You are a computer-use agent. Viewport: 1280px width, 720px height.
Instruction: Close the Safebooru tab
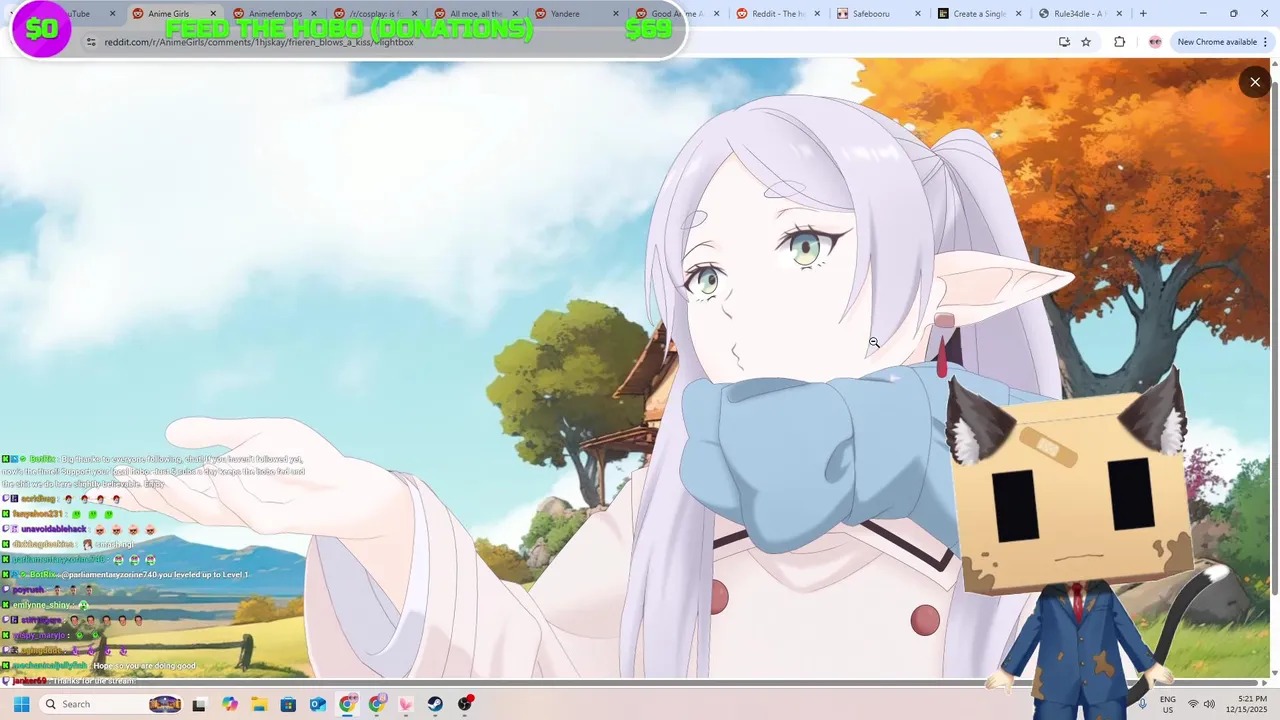pos(918,14)
